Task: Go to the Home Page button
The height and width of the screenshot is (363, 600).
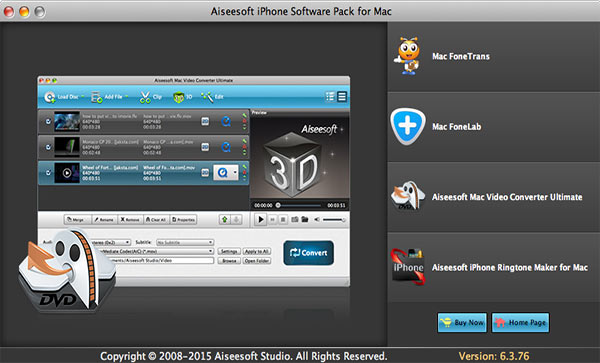Action: click(520, 322)
